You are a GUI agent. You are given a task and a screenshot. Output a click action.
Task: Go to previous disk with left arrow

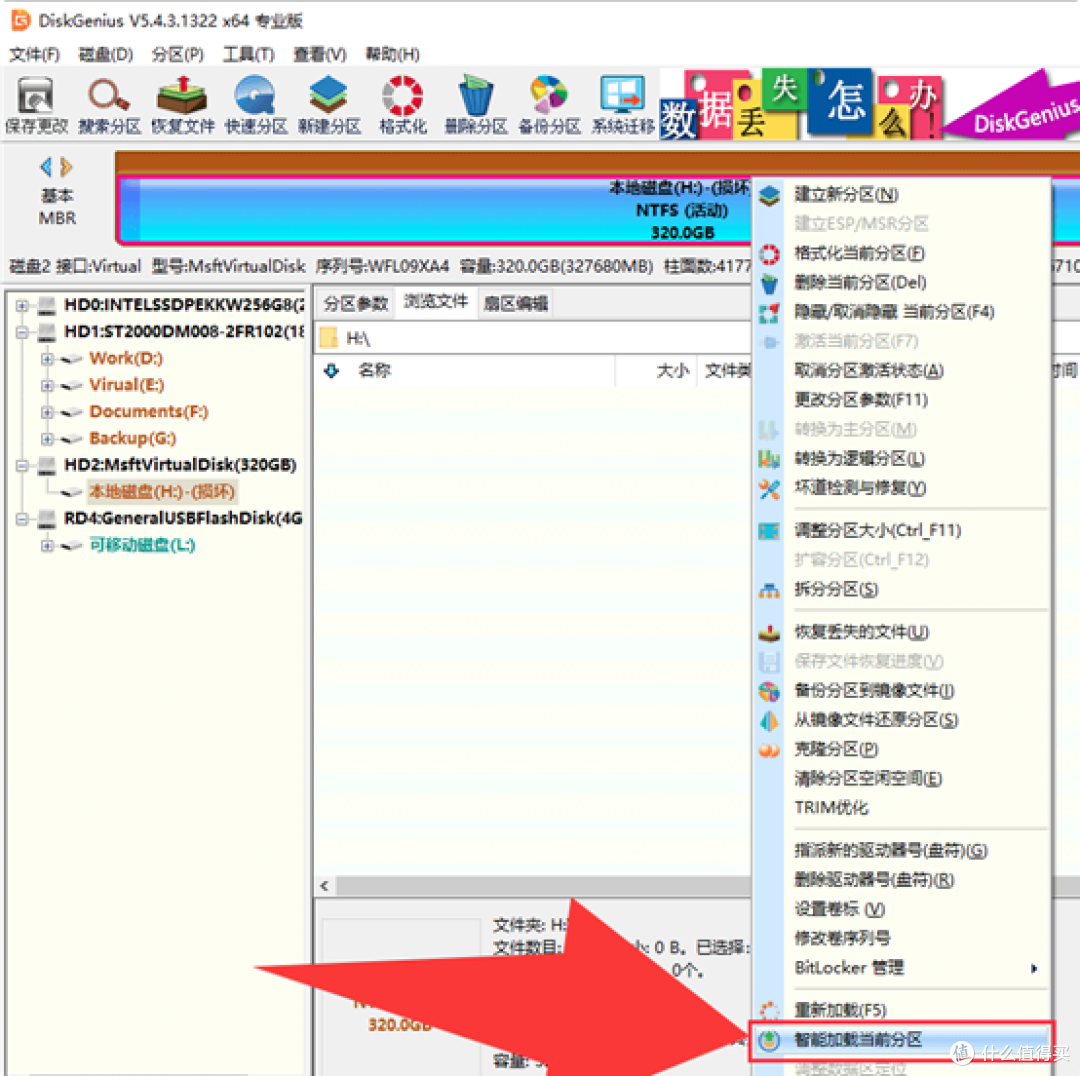(45, 167)
